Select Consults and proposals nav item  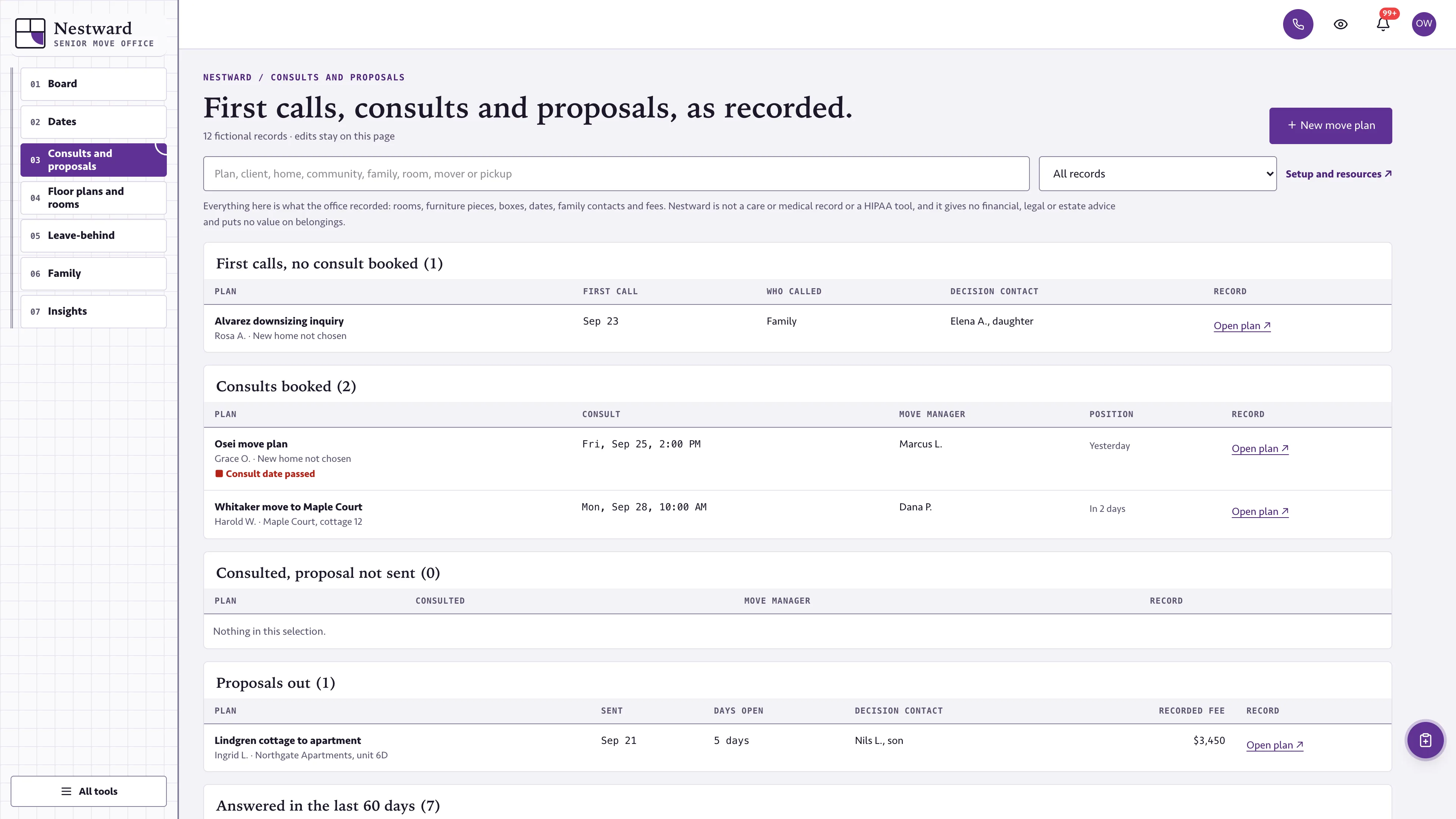click(94, 160)
